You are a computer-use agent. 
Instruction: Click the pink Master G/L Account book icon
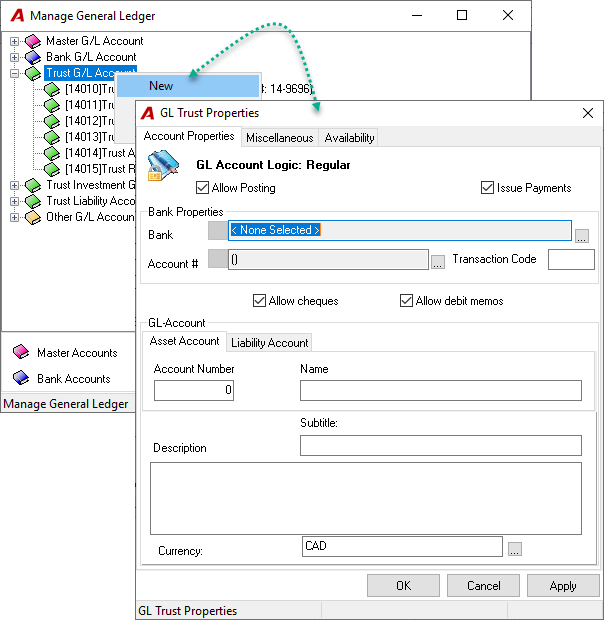(x=33, y=41)
